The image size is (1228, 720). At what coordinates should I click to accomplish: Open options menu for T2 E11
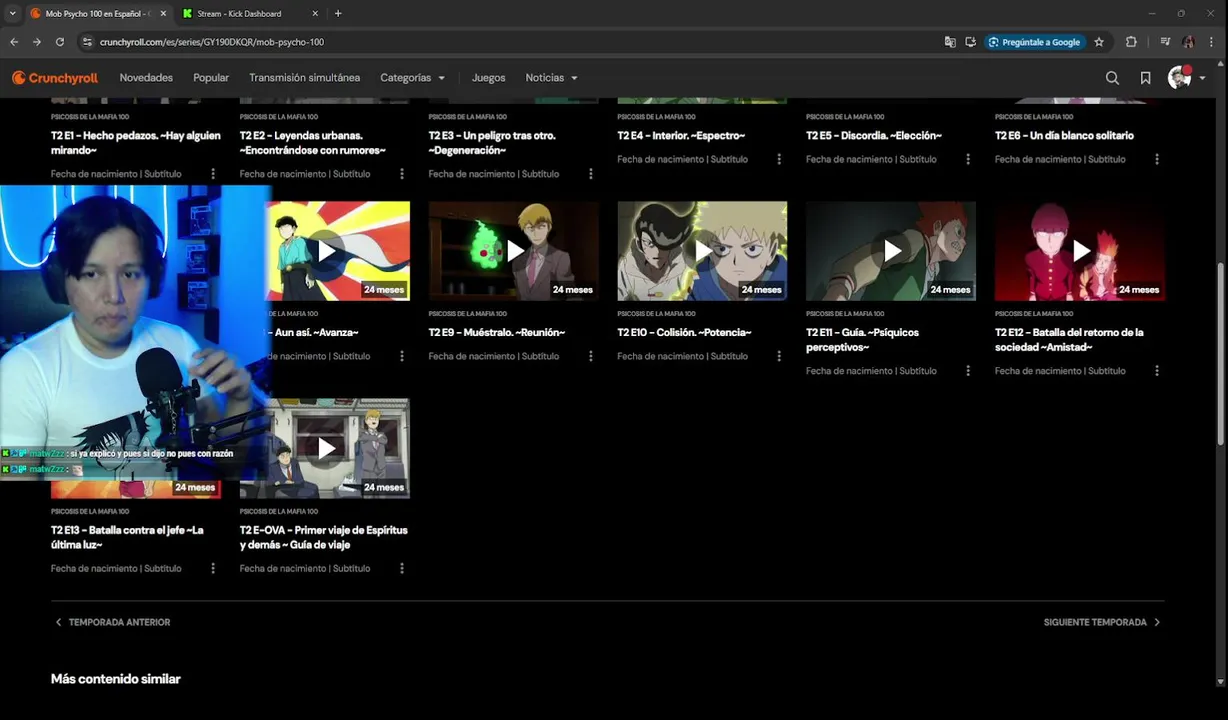(968, 371)
